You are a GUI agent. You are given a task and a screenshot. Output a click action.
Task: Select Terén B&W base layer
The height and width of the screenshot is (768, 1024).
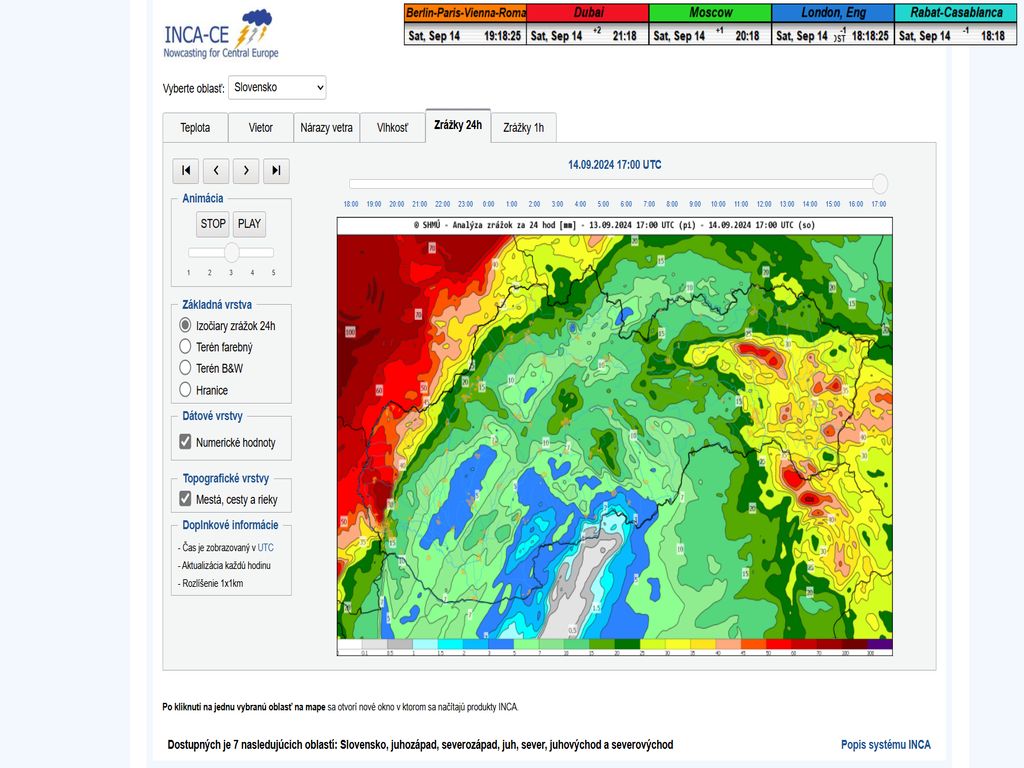[x=185, y=368]
